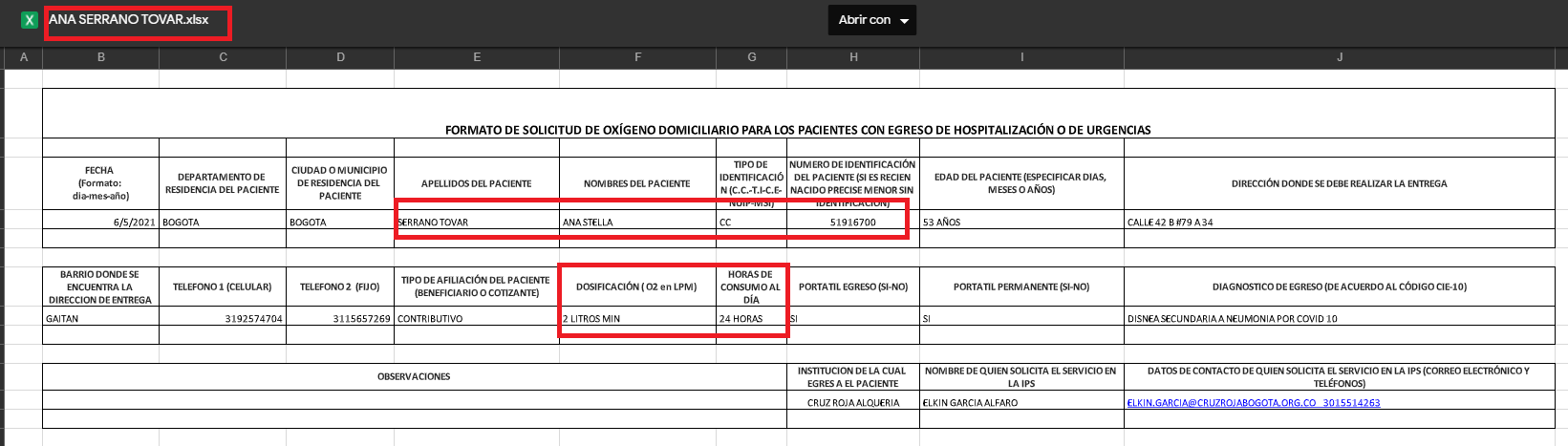Click the OBSERVACIONES header cell
1568x446 pixels.
[415, 377]
